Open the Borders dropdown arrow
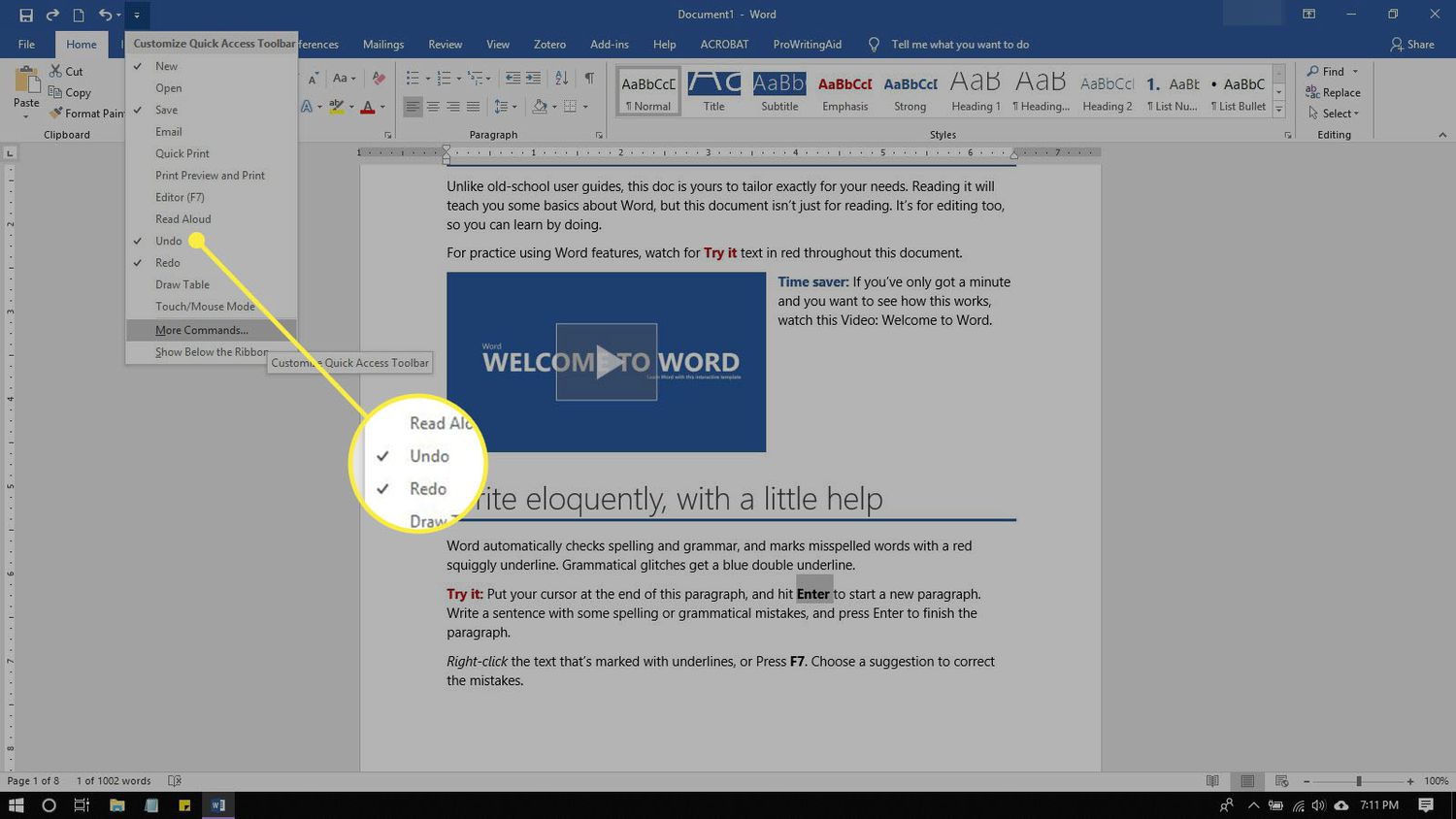This screenshot has height=819, width=1456. (585, 107)
